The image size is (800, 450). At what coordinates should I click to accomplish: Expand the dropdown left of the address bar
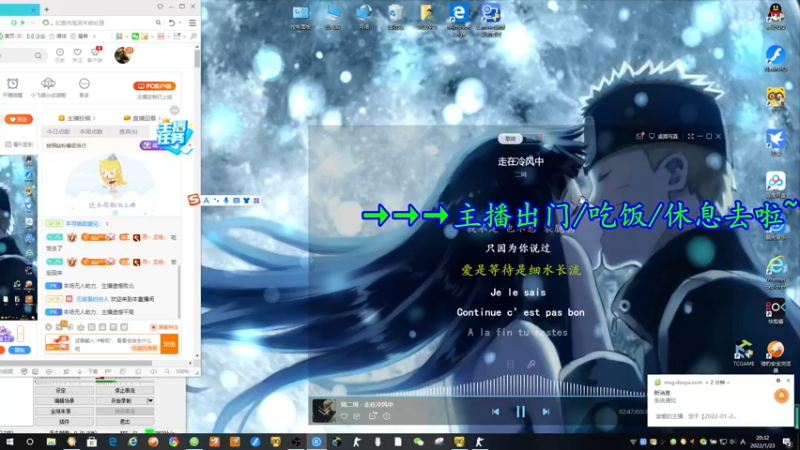(x=33, y=23)
